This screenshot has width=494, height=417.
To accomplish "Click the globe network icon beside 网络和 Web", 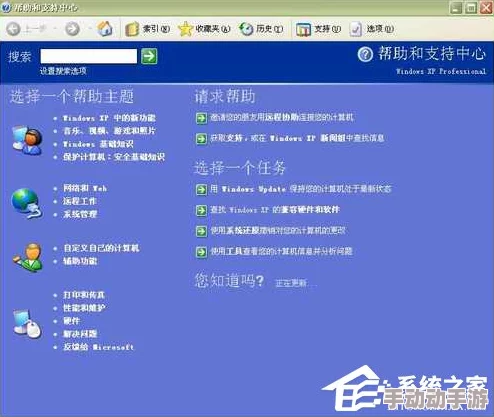I will click(27, 203).
